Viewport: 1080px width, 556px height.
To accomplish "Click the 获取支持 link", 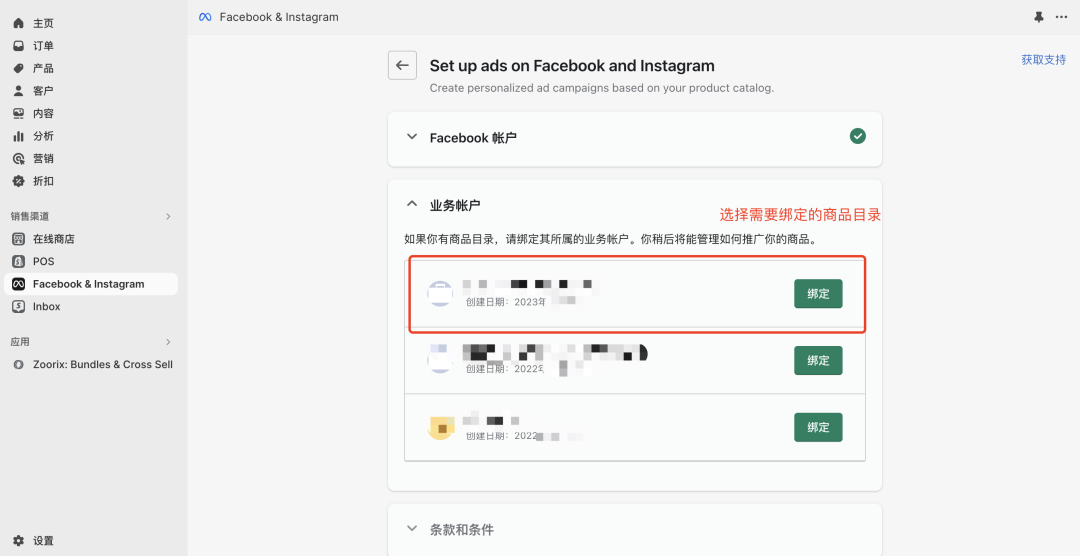I will tap(1043, 60).
